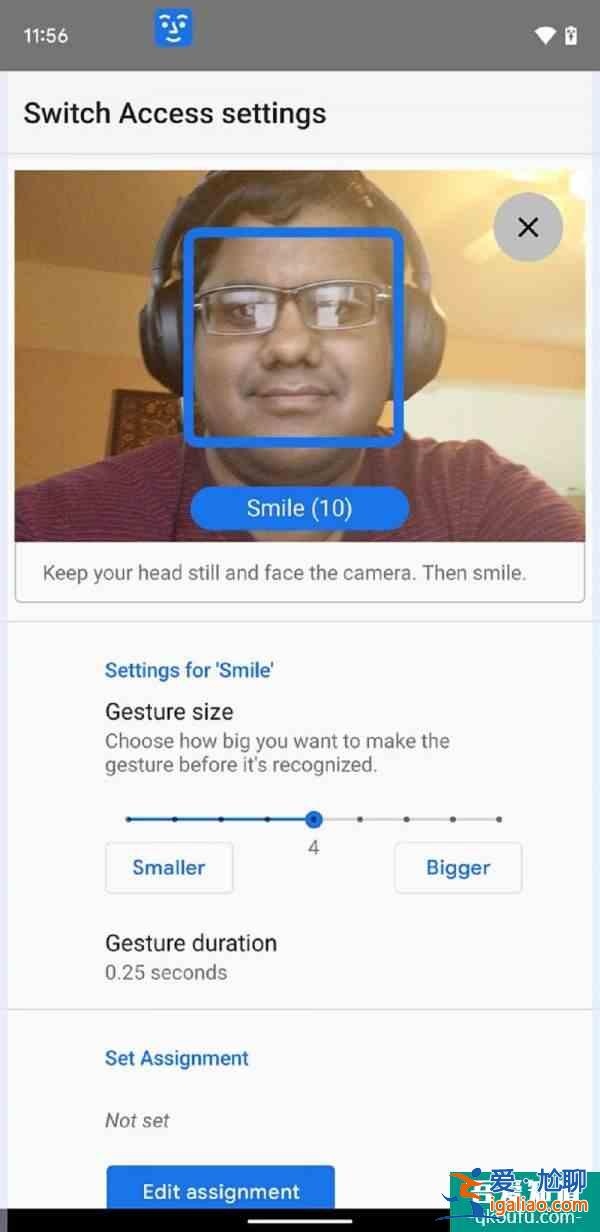Tap the 11:56 clock in the status bar
The width and height of the screenshot is (600, 1232).
point(46,36)
